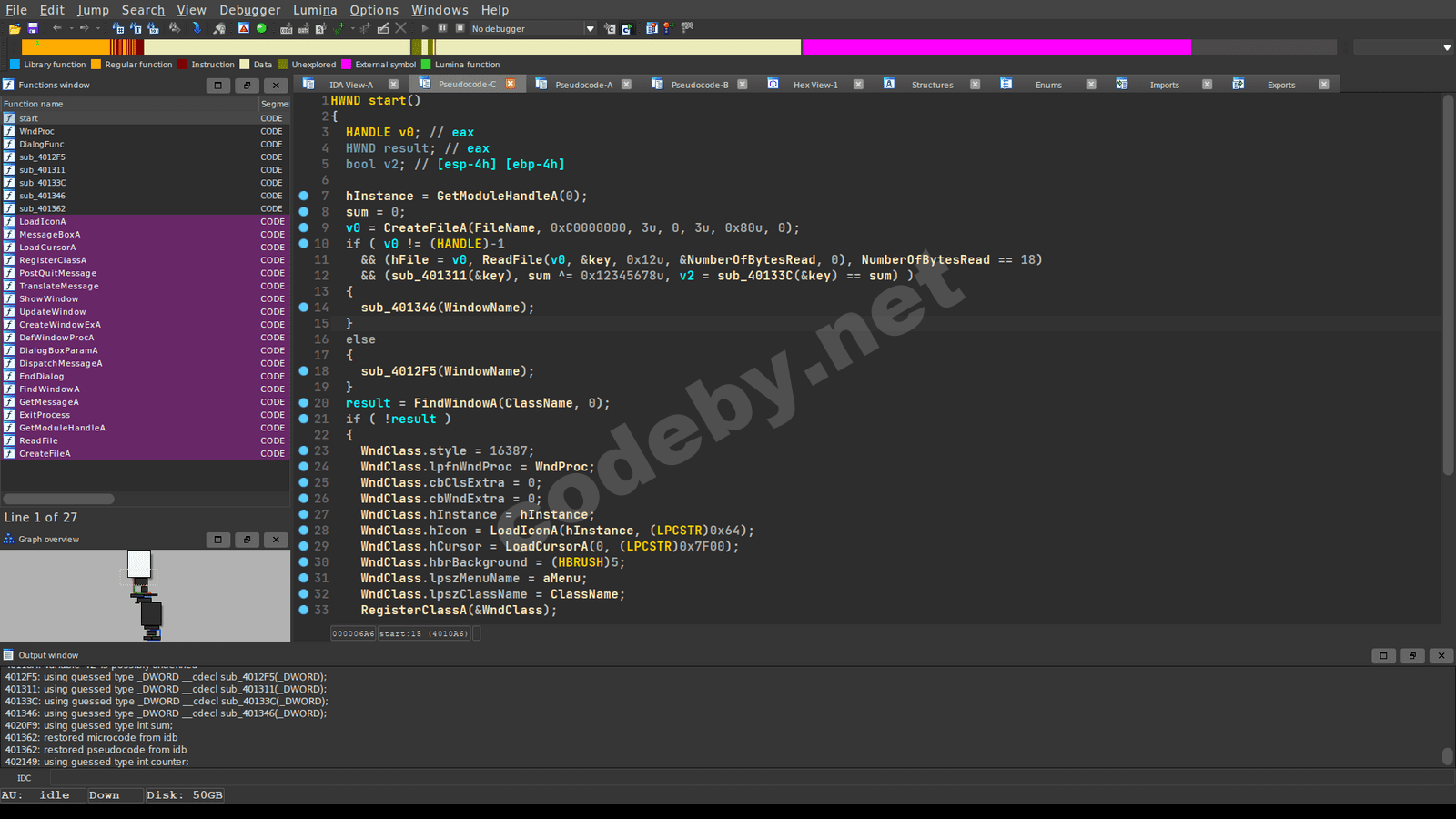Click the Library function color swatch
1456x819 pixels.
click(15, 65)
